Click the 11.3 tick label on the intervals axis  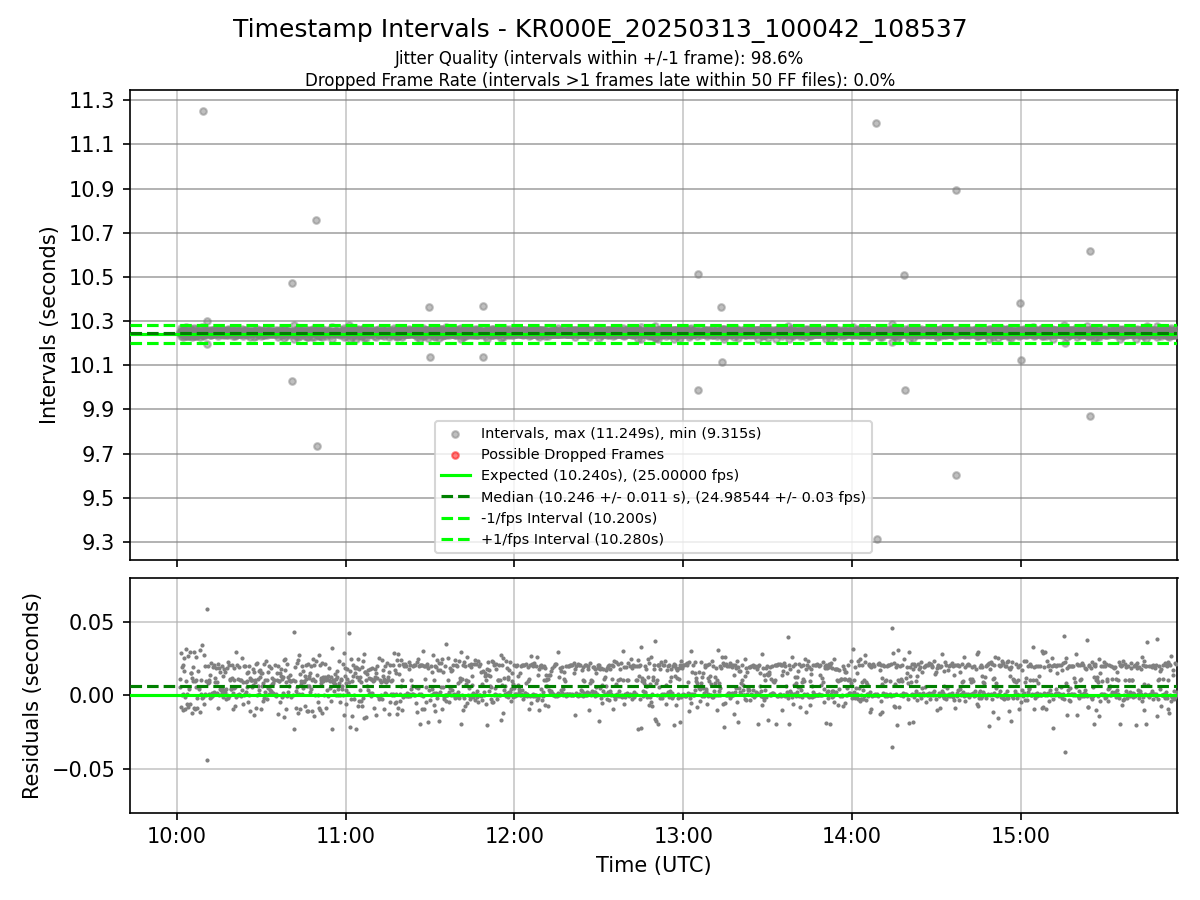pyautogui.click(x=93, y=100)
